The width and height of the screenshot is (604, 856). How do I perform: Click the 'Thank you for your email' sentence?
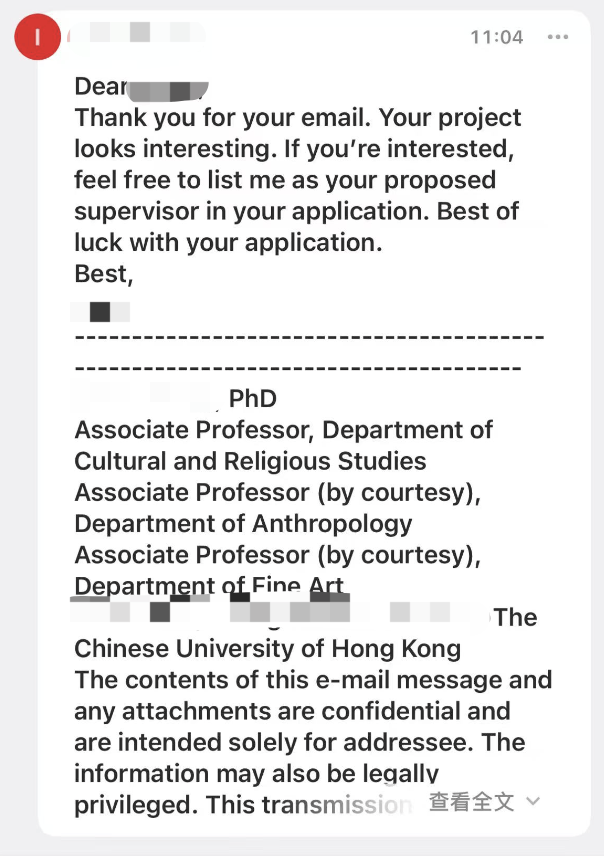pos(222,118)
